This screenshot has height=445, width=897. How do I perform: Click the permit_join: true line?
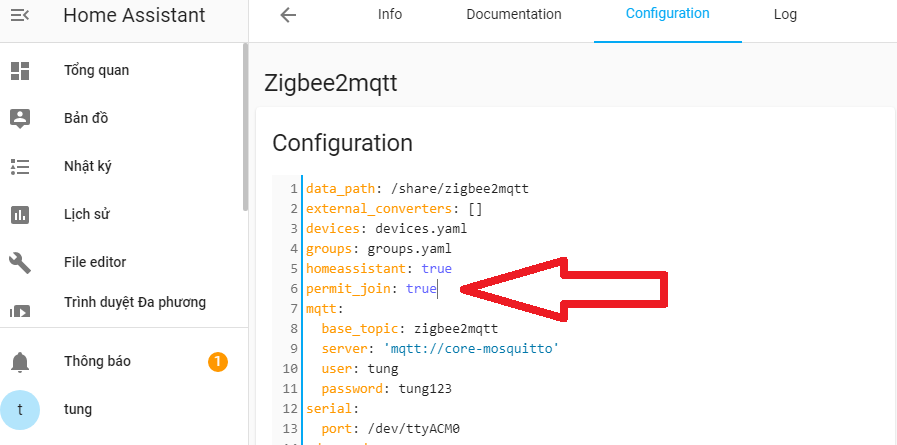coord(371,289)
